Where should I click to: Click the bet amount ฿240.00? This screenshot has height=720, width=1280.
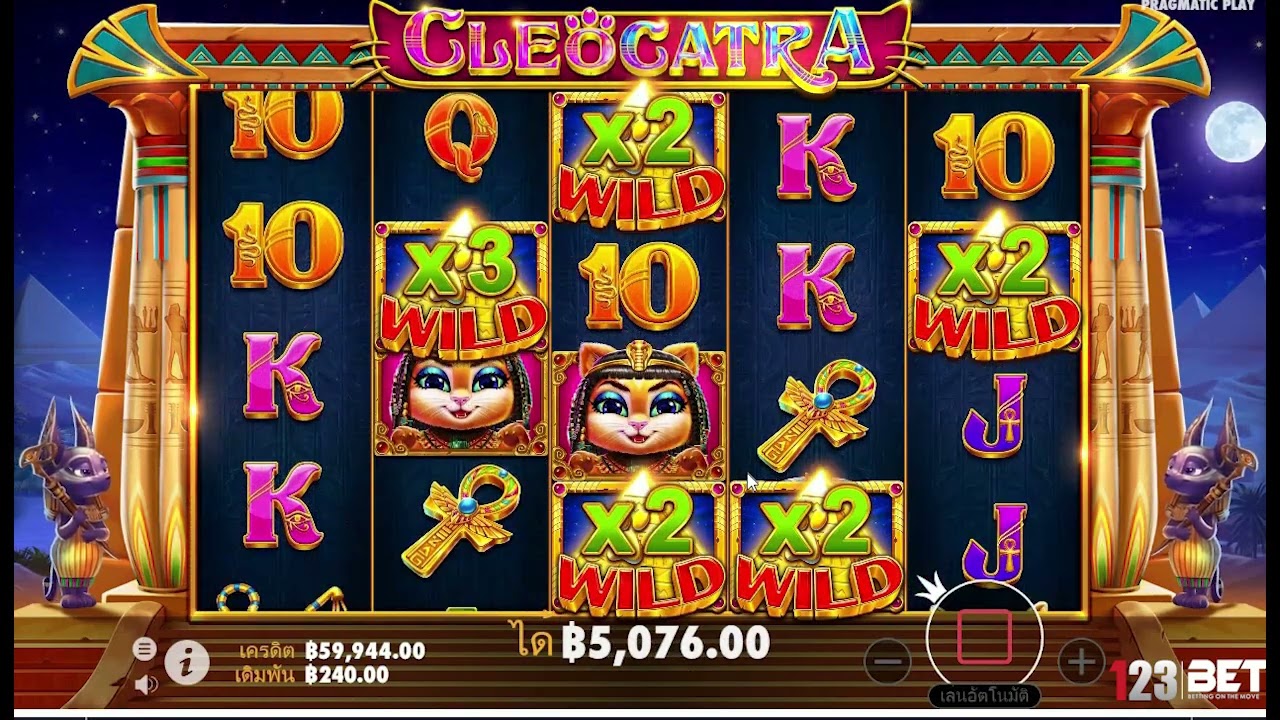click(x=347, y=675)
